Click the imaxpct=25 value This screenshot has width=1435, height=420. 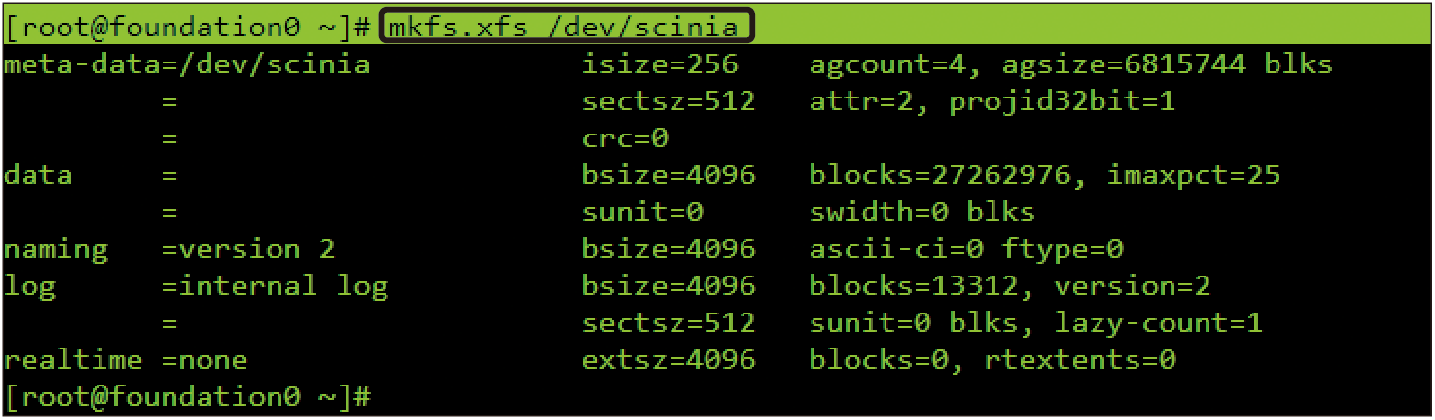coord(1193,176)
